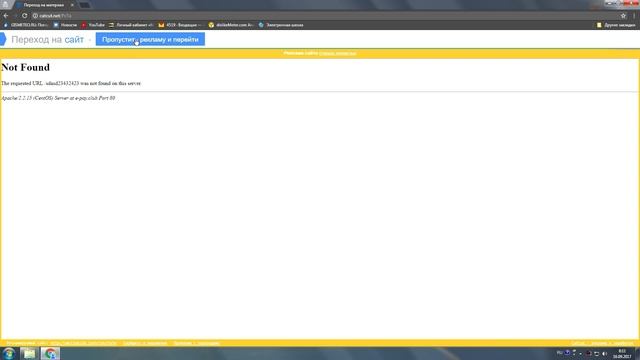The image size is (640, 360).
Task: Open the dislikeMeter.com bookmark
Action: (231, 25)
